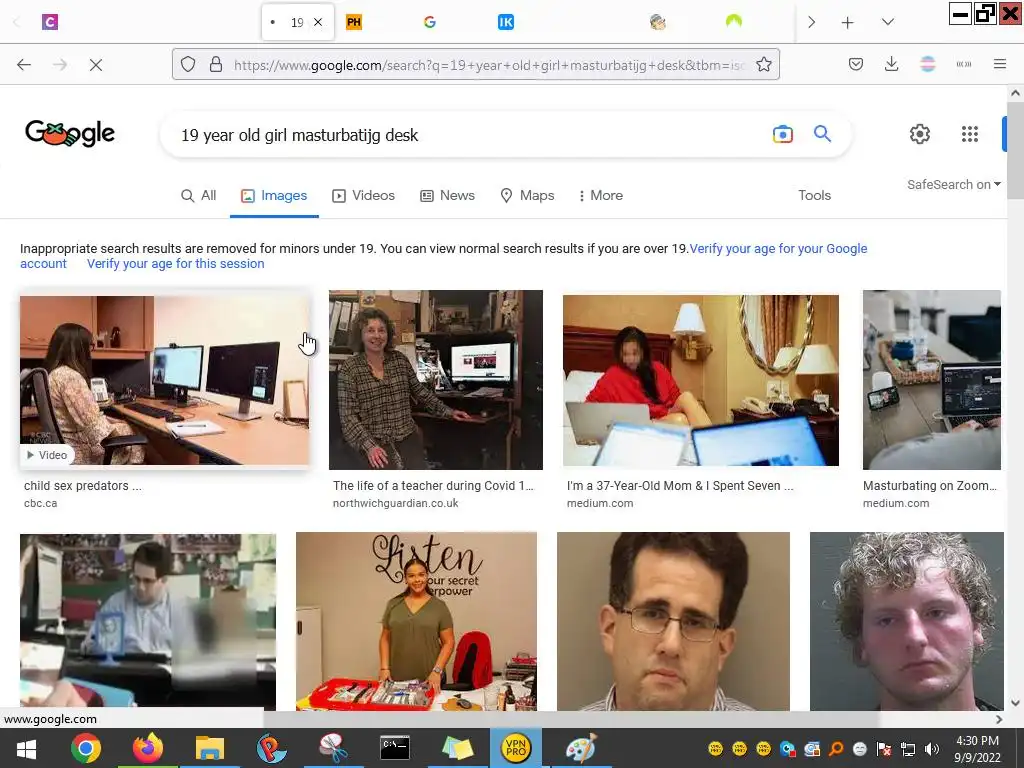Open the tracking protection shield icon
The height and width of the screenshot is (768, 1024).
click(x=188, y=65)
